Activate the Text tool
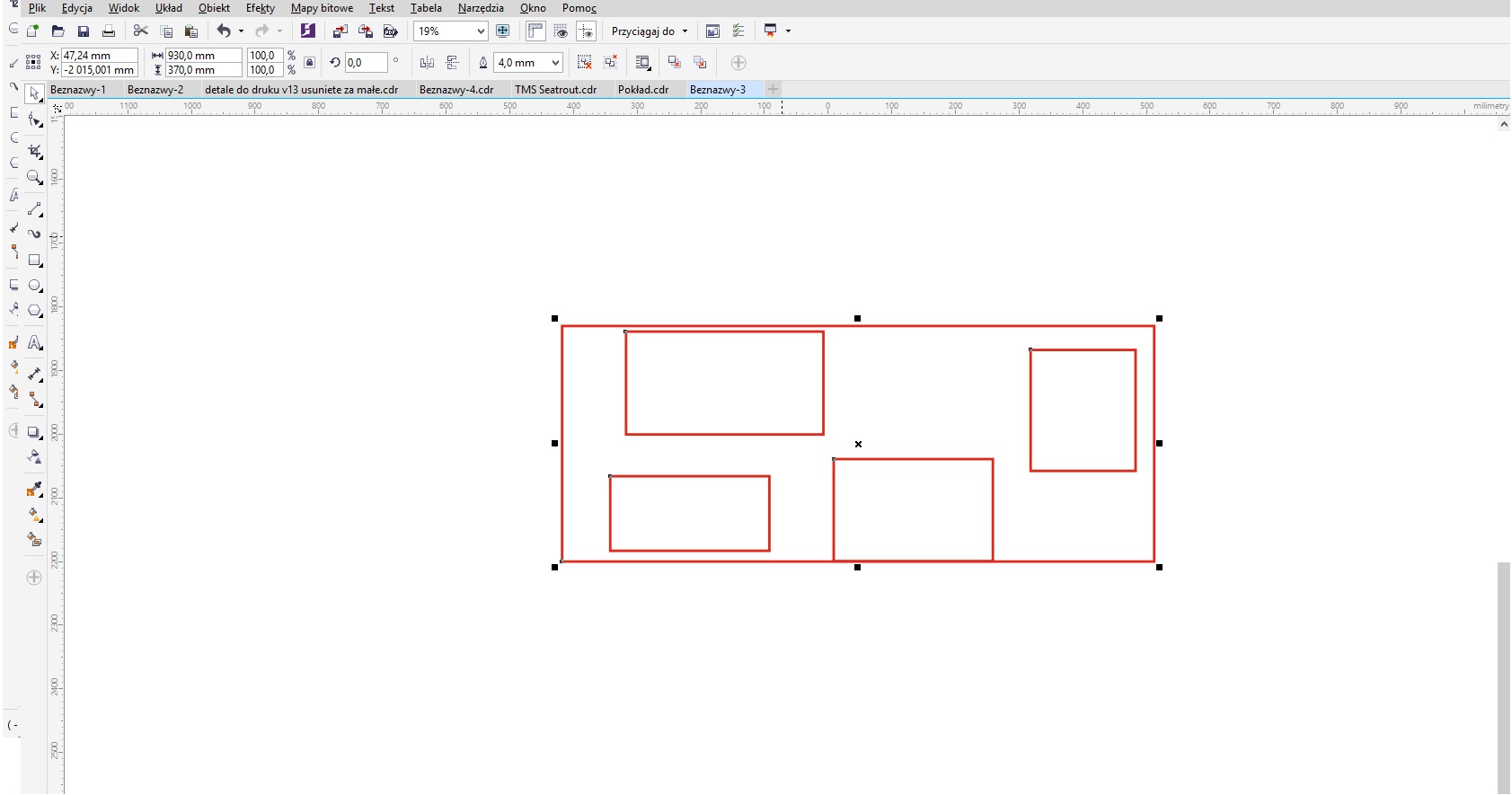This screenshot has width=1512, height=795. [35, 342]
